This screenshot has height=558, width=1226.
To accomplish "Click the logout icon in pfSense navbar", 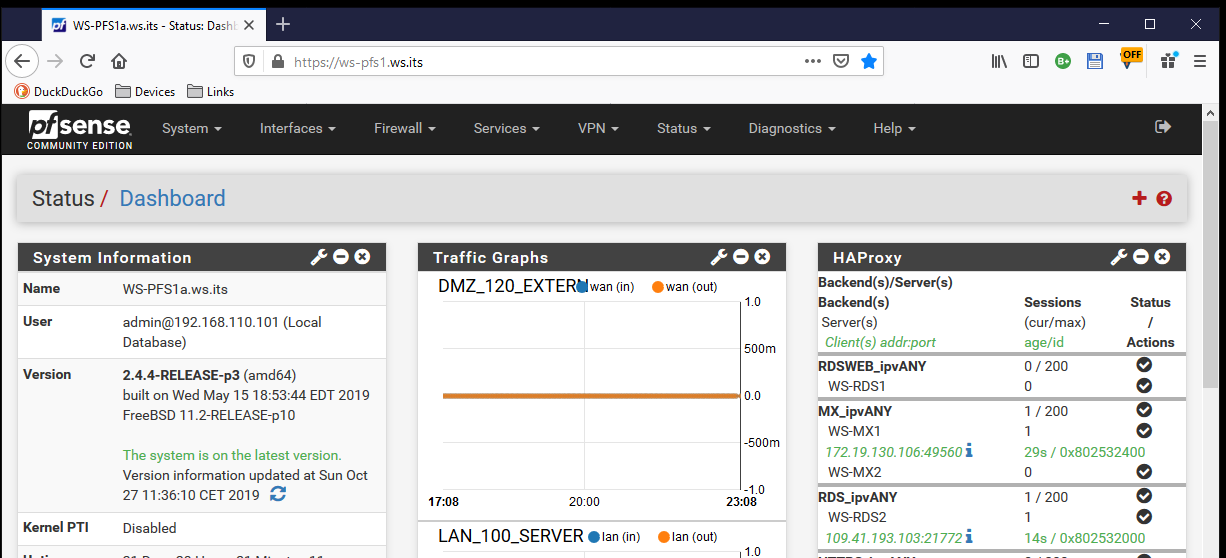I will 1162,127.
